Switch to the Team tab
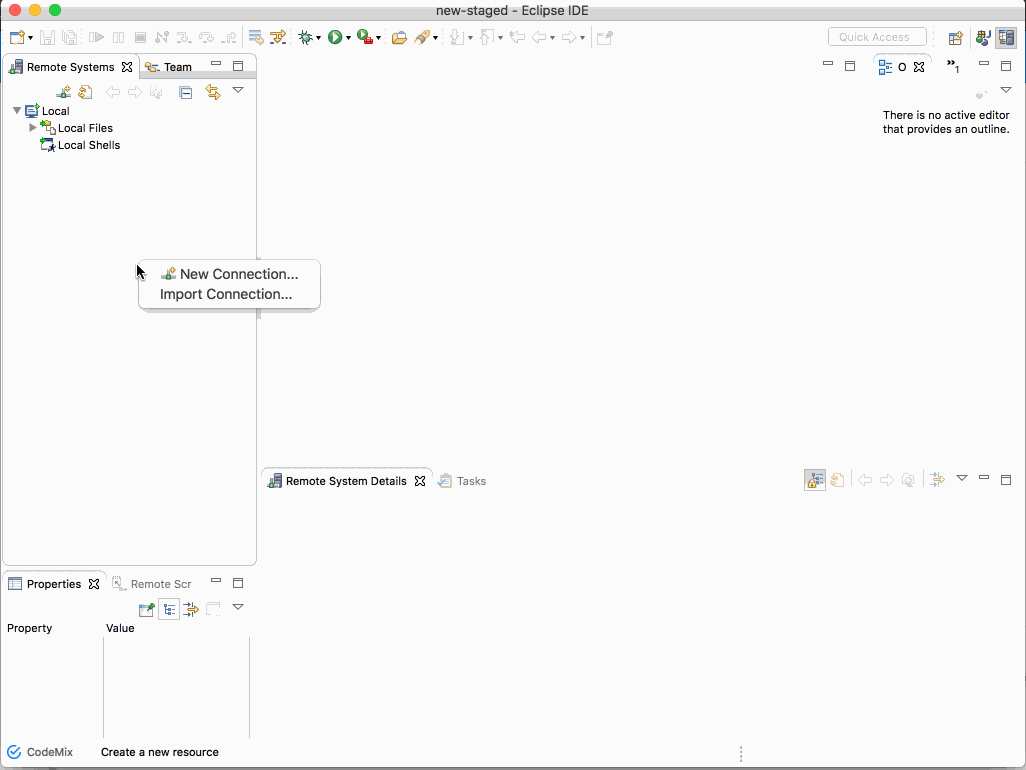 [x=169, y=67]
